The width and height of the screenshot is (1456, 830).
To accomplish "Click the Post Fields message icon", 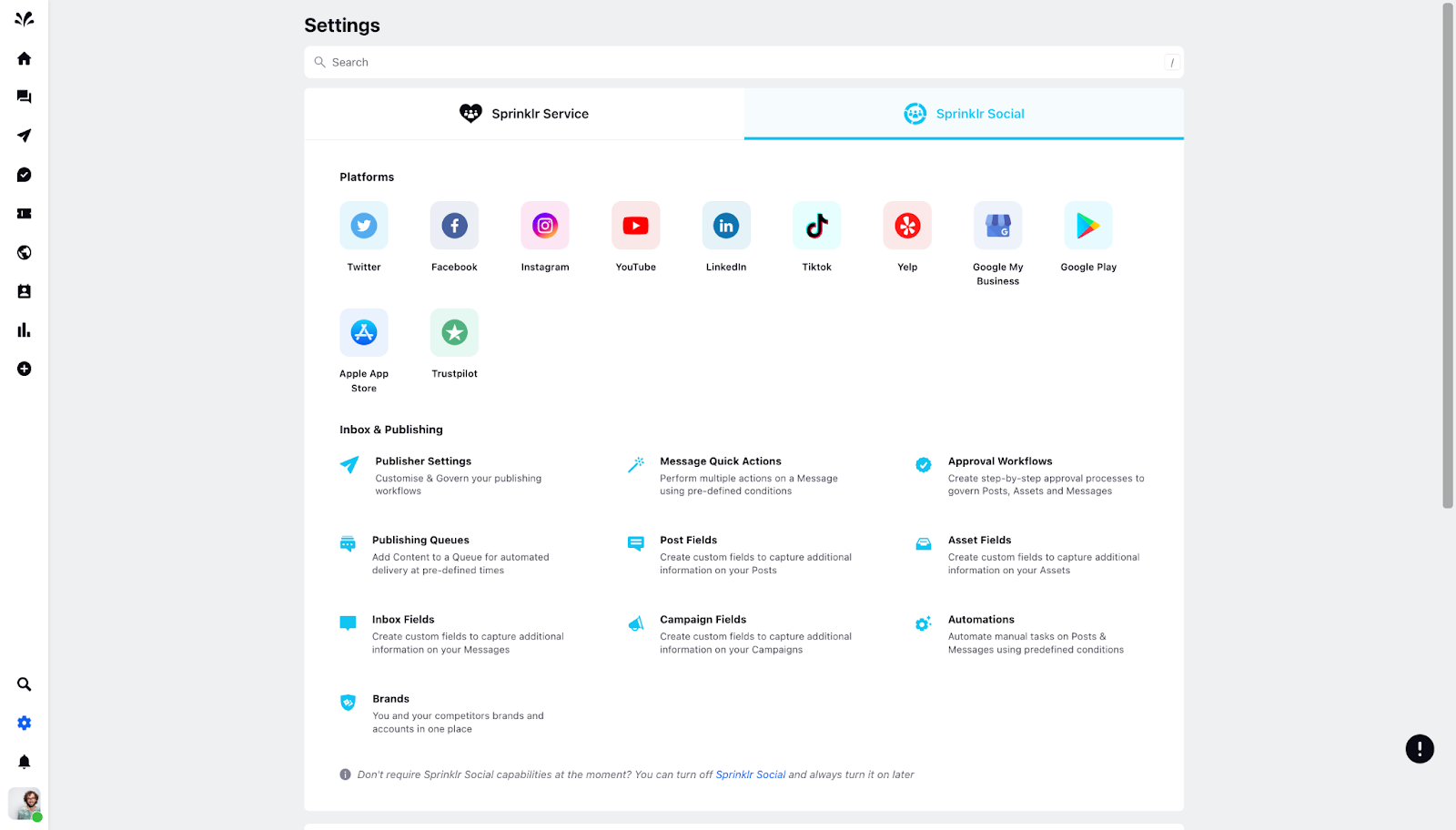I will coord(636,544).
